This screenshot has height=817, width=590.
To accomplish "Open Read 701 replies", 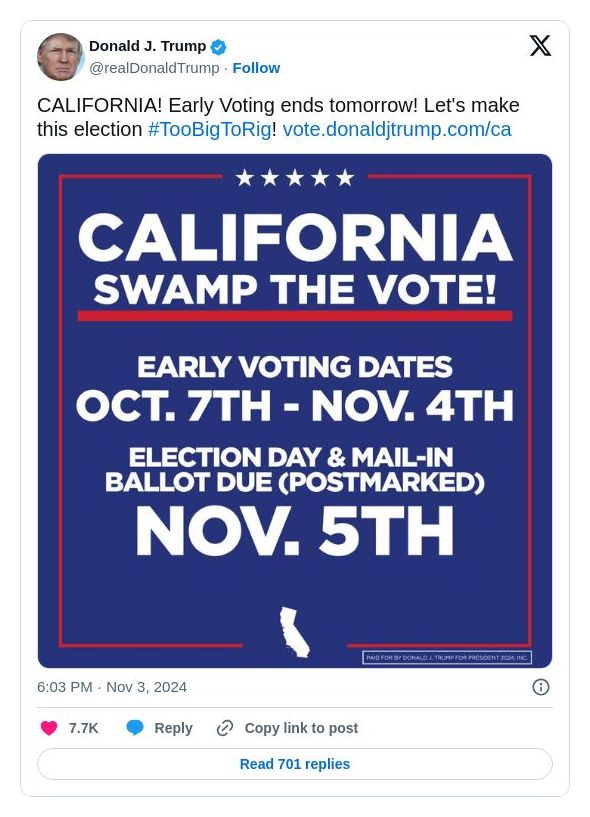I will pyautogui.click(x=294, y=764).
